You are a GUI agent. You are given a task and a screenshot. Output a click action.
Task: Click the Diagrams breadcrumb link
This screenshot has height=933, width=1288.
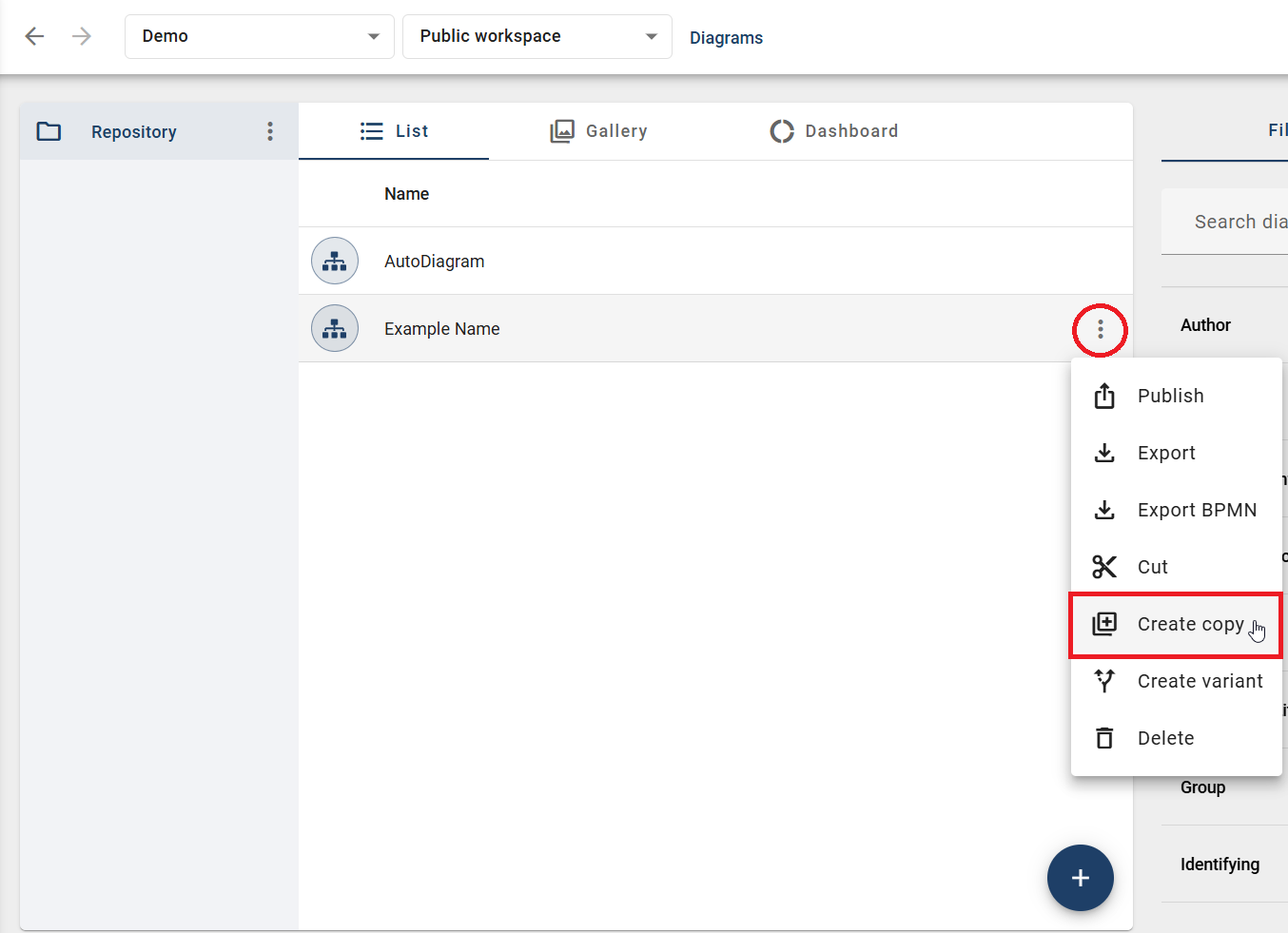(x=726, y=37)
